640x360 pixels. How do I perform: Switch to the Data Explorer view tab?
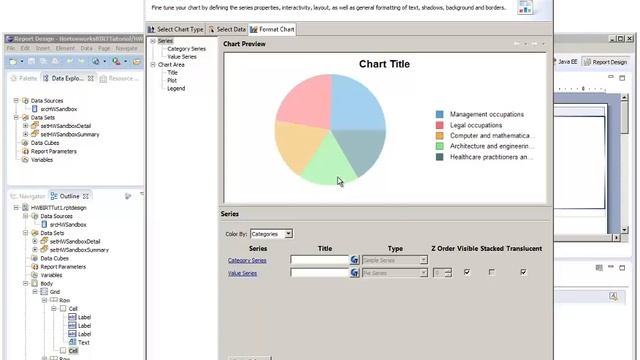tap(67, 78)
